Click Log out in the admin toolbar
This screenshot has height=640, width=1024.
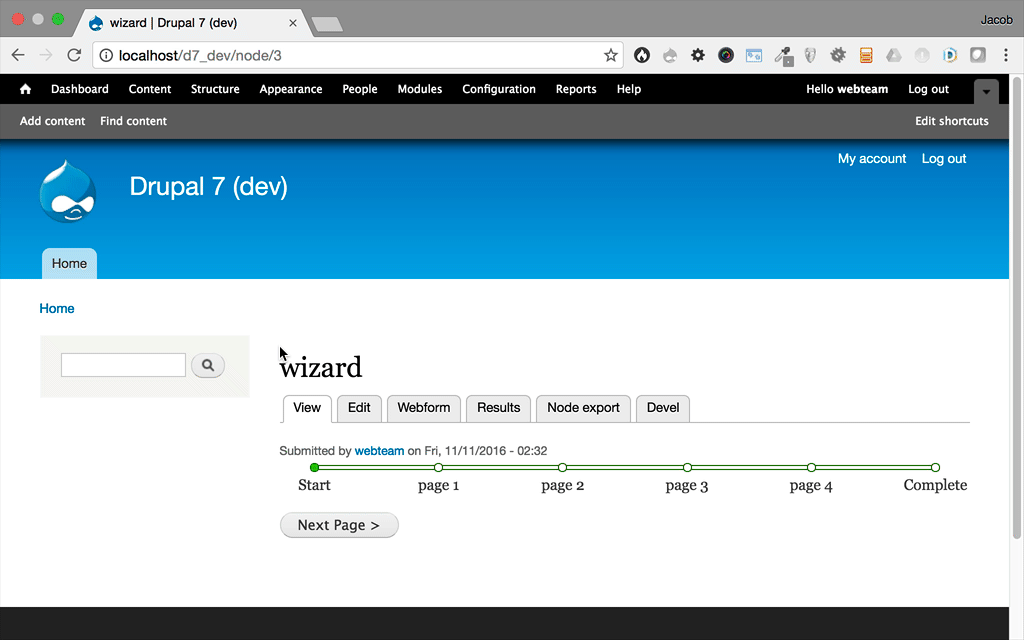point(928,89)
